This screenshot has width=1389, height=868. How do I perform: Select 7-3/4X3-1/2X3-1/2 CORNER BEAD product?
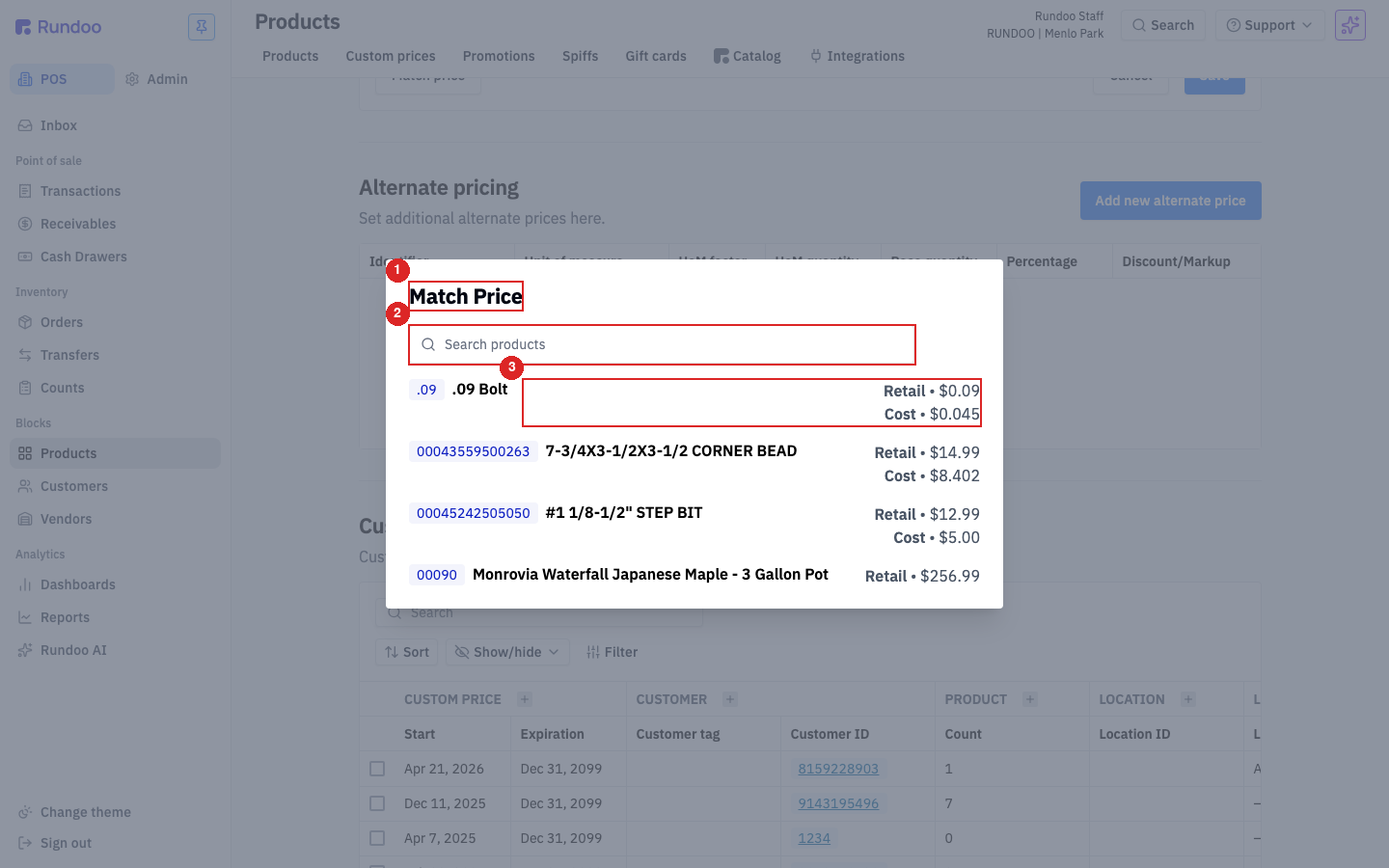694,464
